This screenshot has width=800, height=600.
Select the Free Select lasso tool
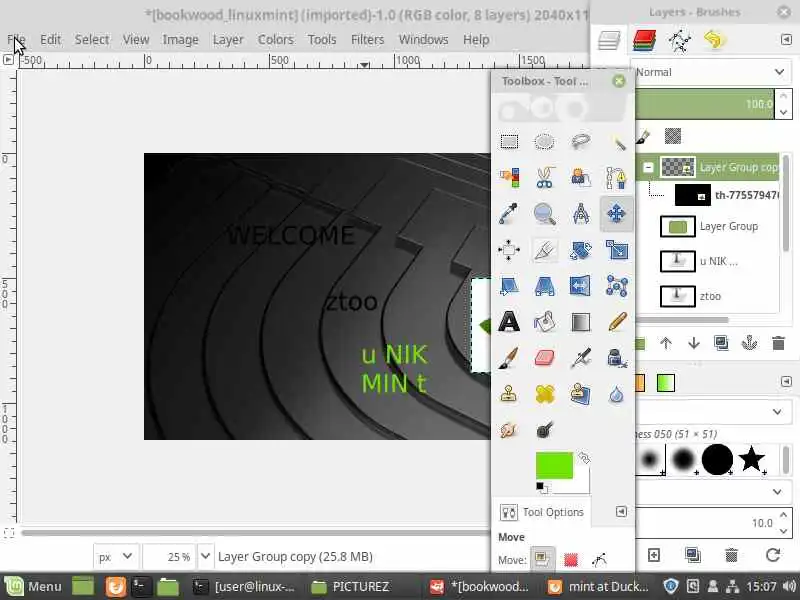pos(581,141)
